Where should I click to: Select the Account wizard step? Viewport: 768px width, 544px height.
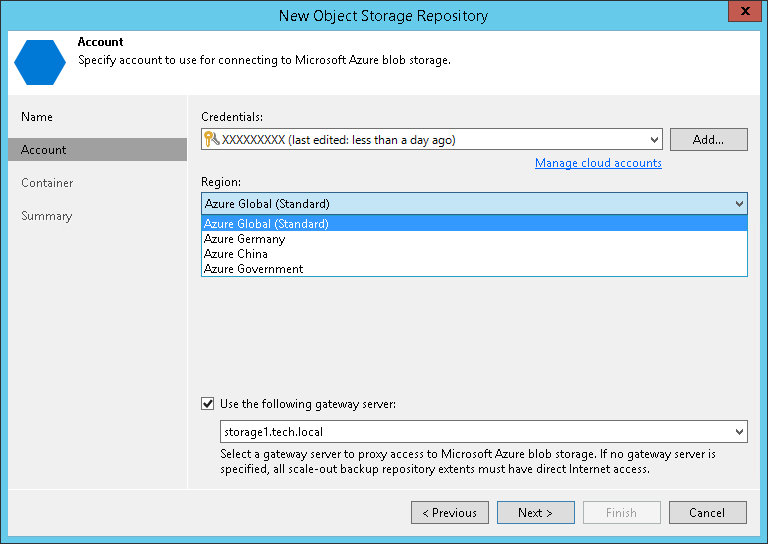coord(44,150)
